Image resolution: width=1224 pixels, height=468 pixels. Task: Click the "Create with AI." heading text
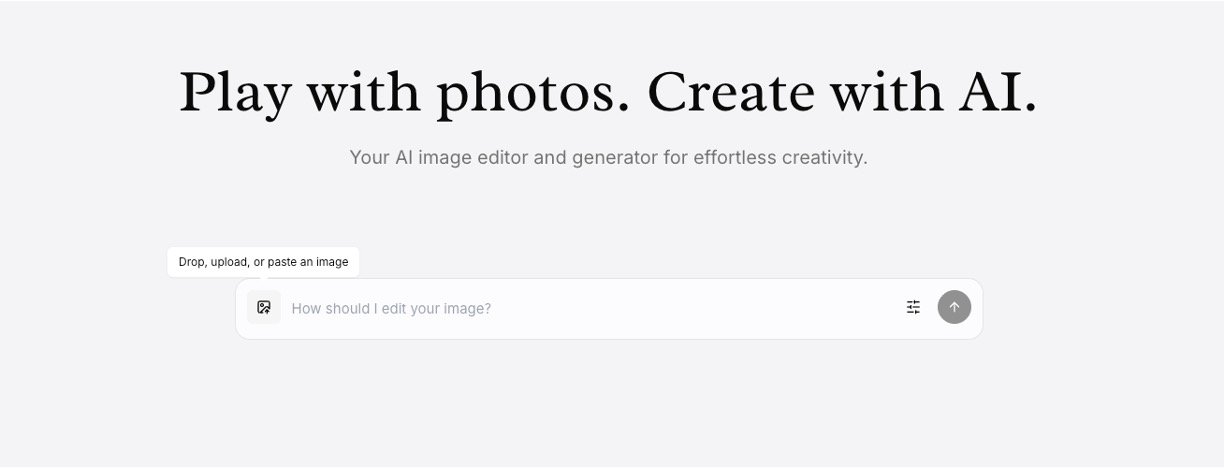pyautogui.click(x=842, y=92)
